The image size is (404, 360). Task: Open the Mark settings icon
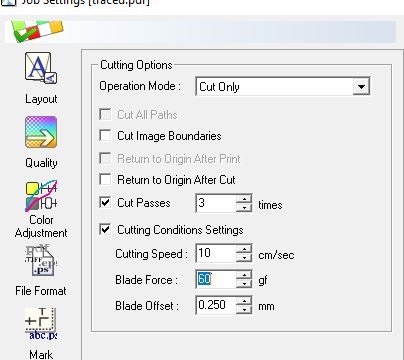[x=41, y=323]
